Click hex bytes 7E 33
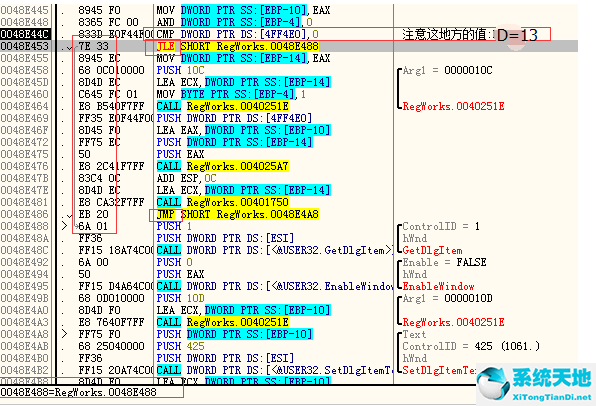The height and width of the screenshot is (406, 596). pos(94,46)
